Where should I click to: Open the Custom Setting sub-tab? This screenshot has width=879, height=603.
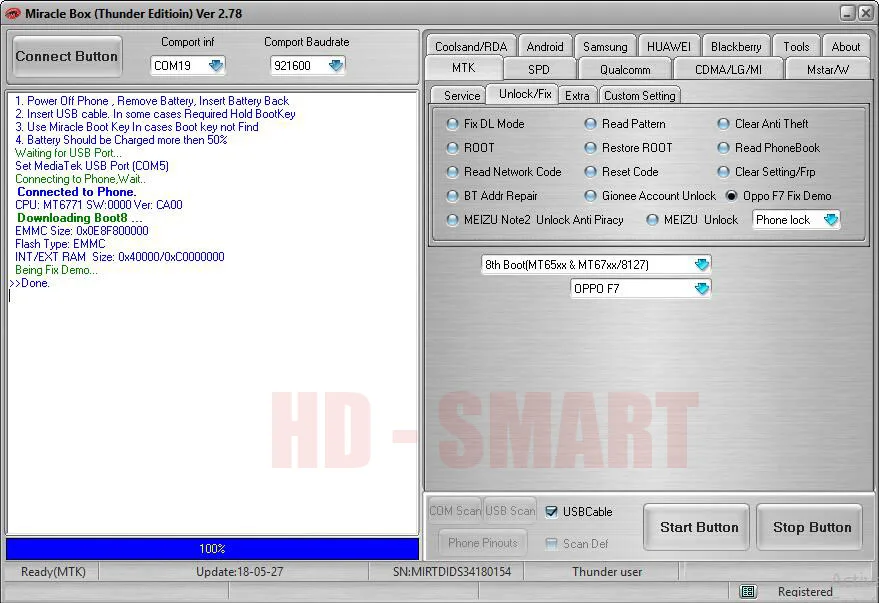tap(640, 96)
